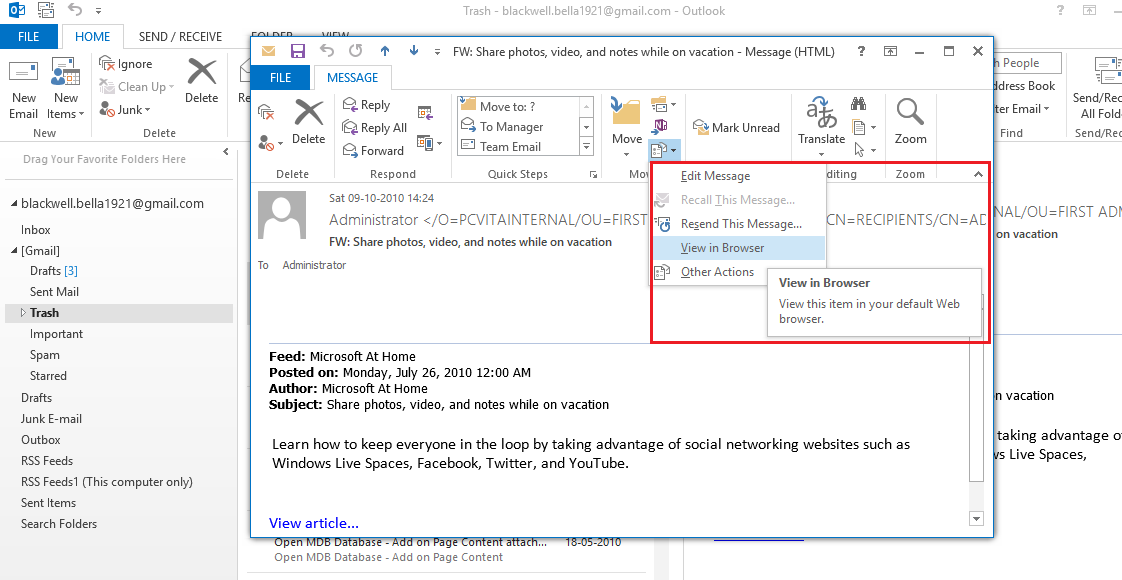Mark the message as Unread
This screenshot has height=580, width=1122.
point(737,127)
